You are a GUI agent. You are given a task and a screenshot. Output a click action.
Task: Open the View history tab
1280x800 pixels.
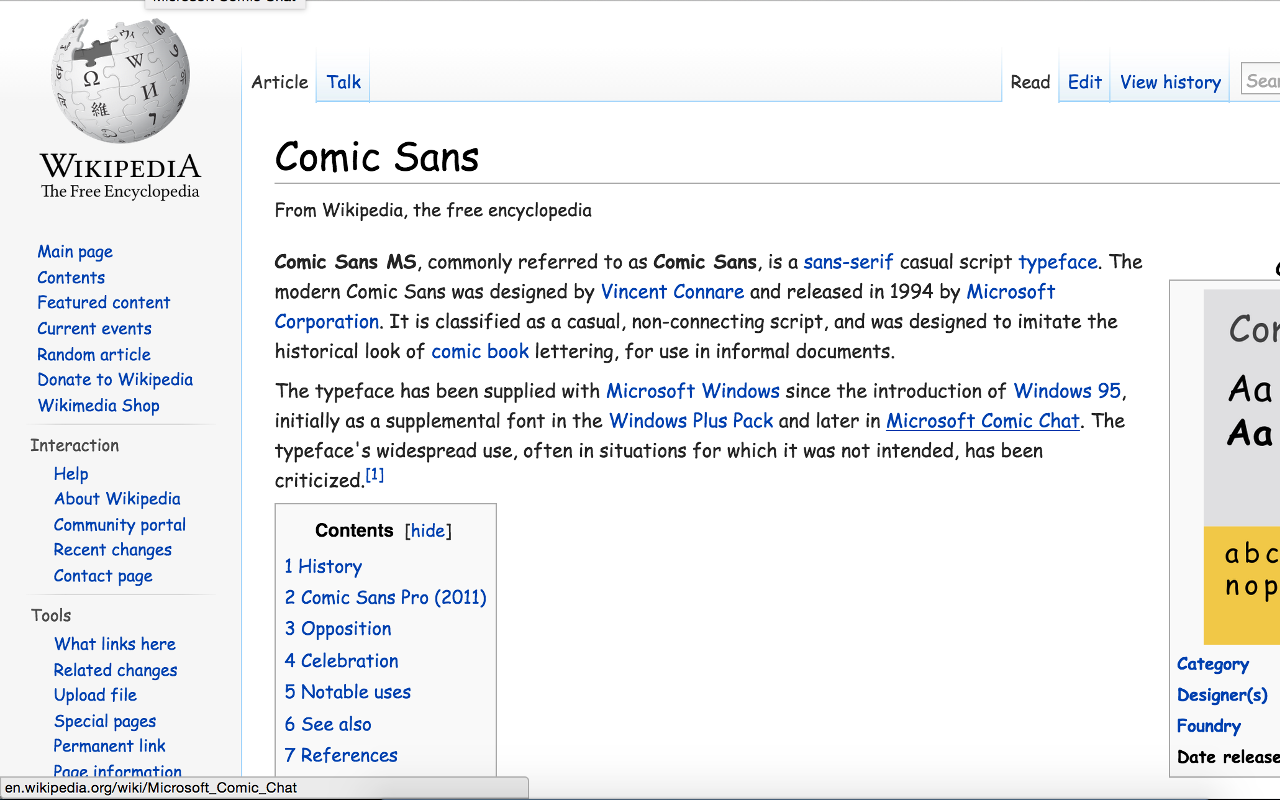pos(1170,82)
